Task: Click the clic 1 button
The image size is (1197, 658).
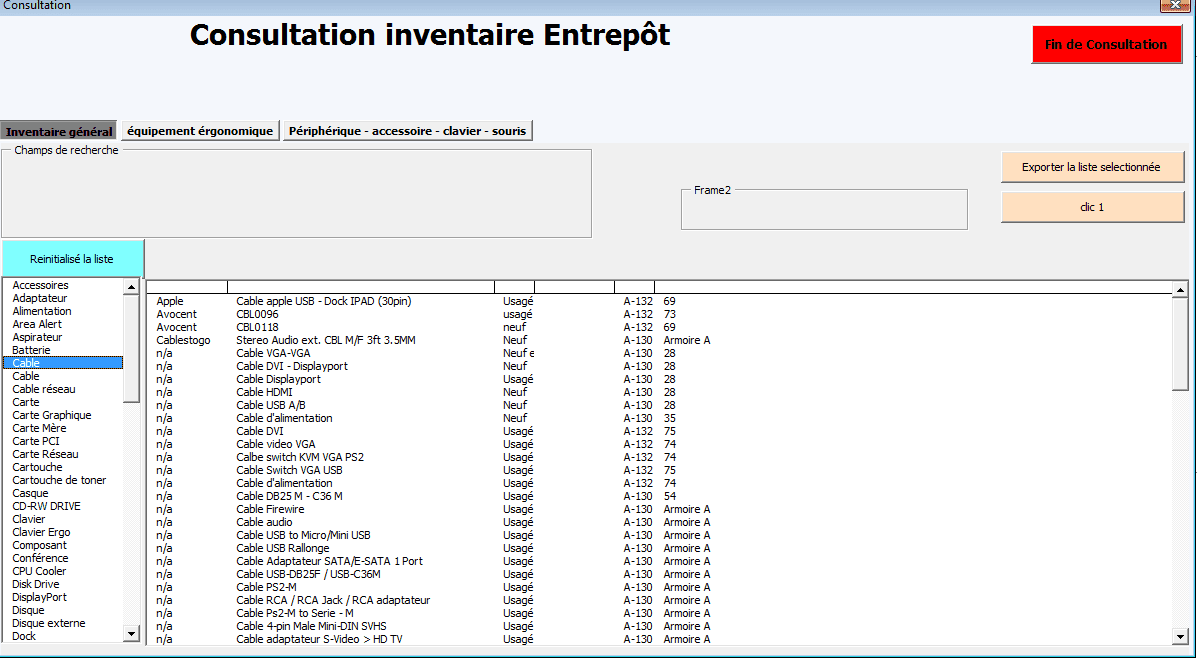Action: [1092, 207]
